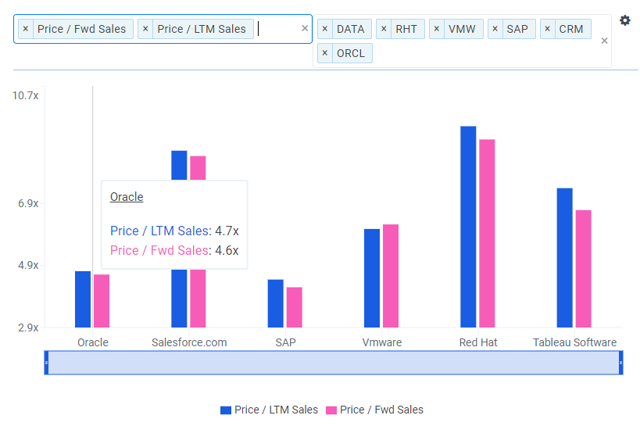Image resolution: width=640 pixels, height=426 pixels.
Task: Remove the Price / LTM Sales metric tag
Action: click(145, 29)
